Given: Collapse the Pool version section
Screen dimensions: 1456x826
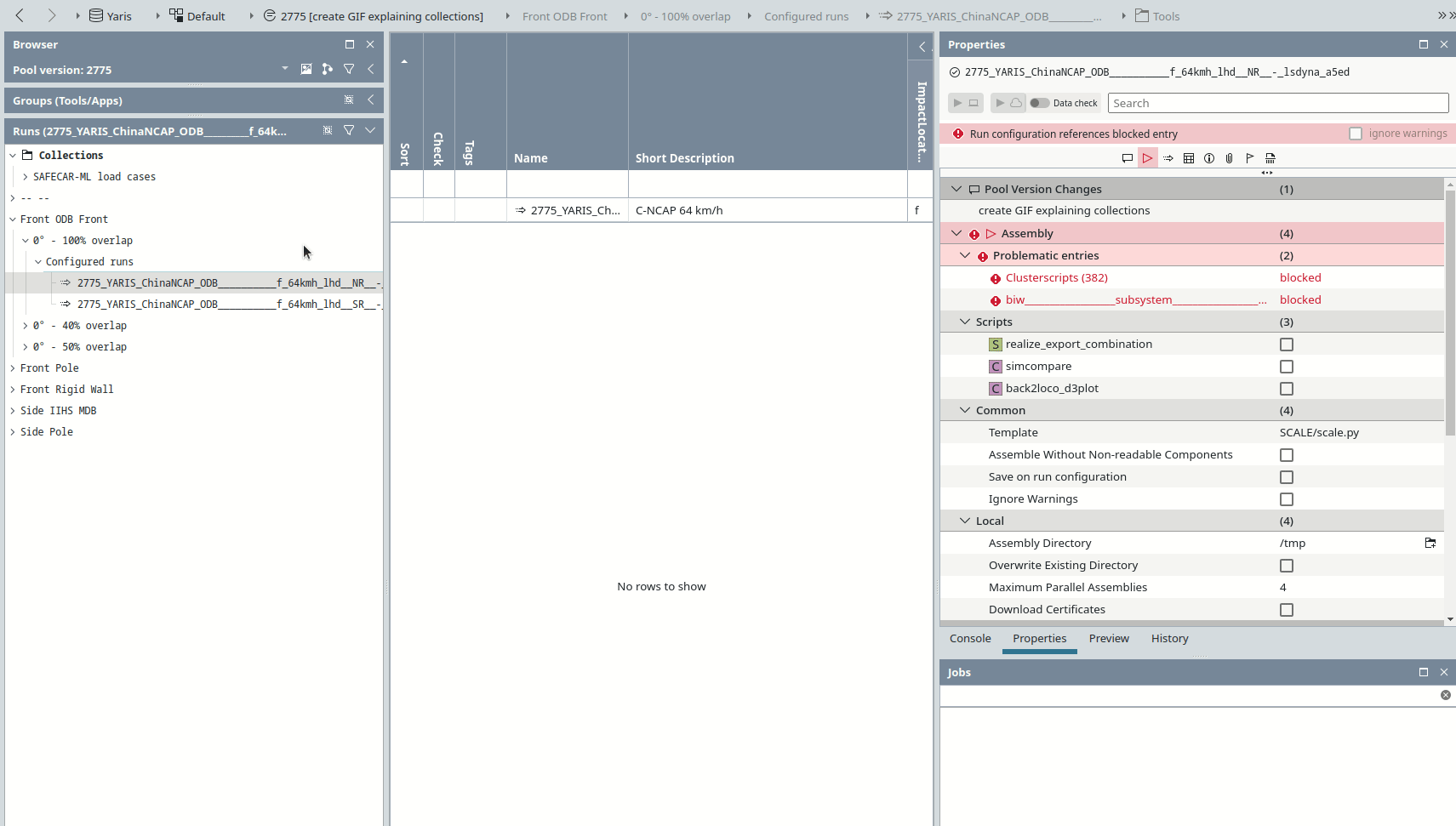Looking at the screenshot, I should 371,69.
